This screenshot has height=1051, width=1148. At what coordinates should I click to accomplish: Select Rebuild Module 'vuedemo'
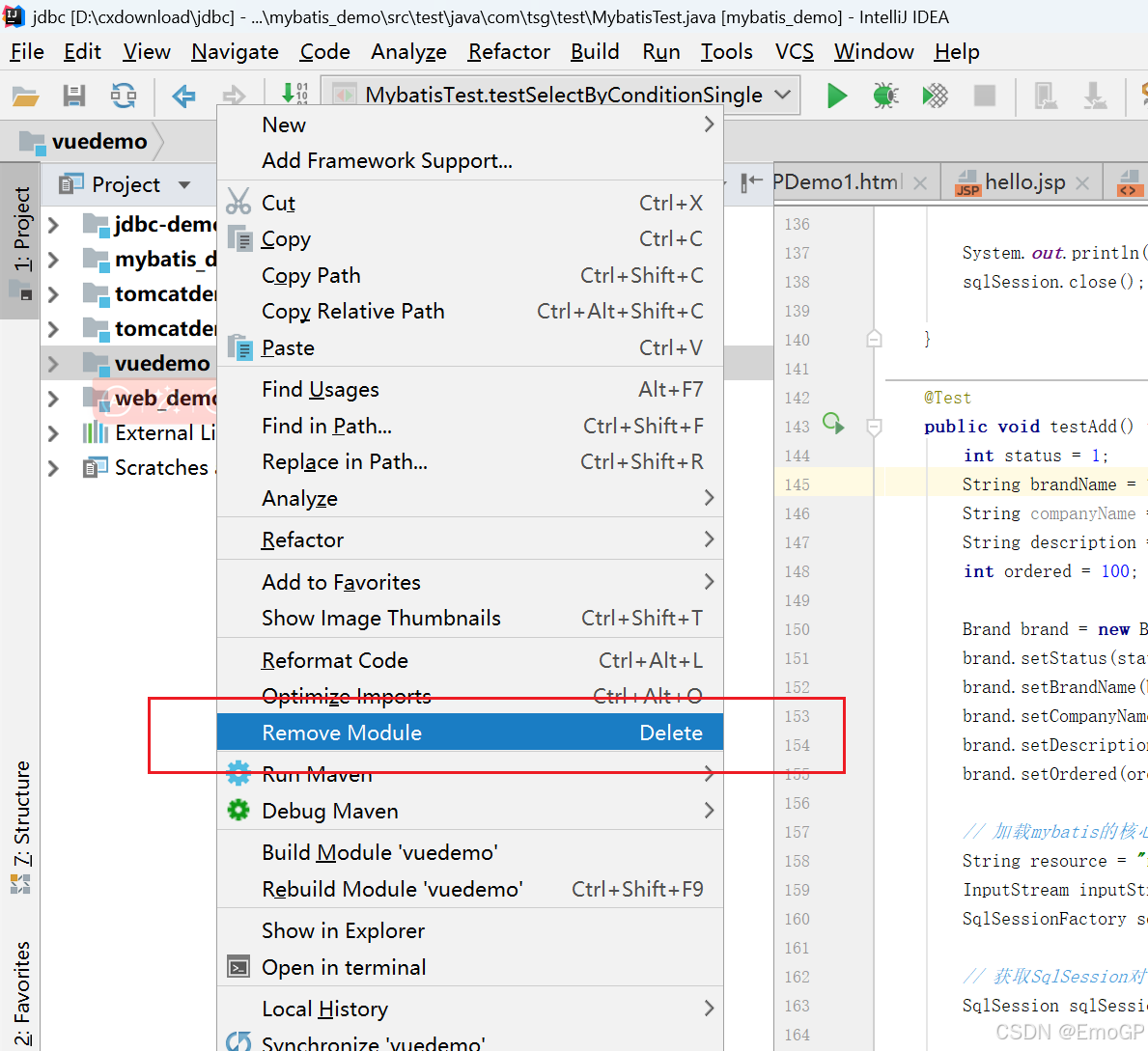click(x=470, y=889)
